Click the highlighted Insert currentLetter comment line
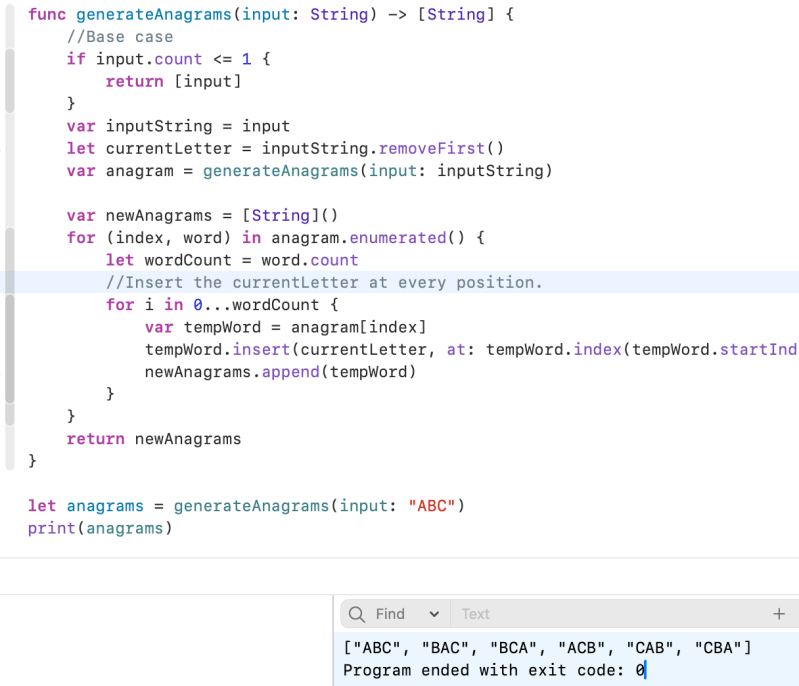Image resolution: width=799 pixels, height=686 pixels. (x=324, y=282)
